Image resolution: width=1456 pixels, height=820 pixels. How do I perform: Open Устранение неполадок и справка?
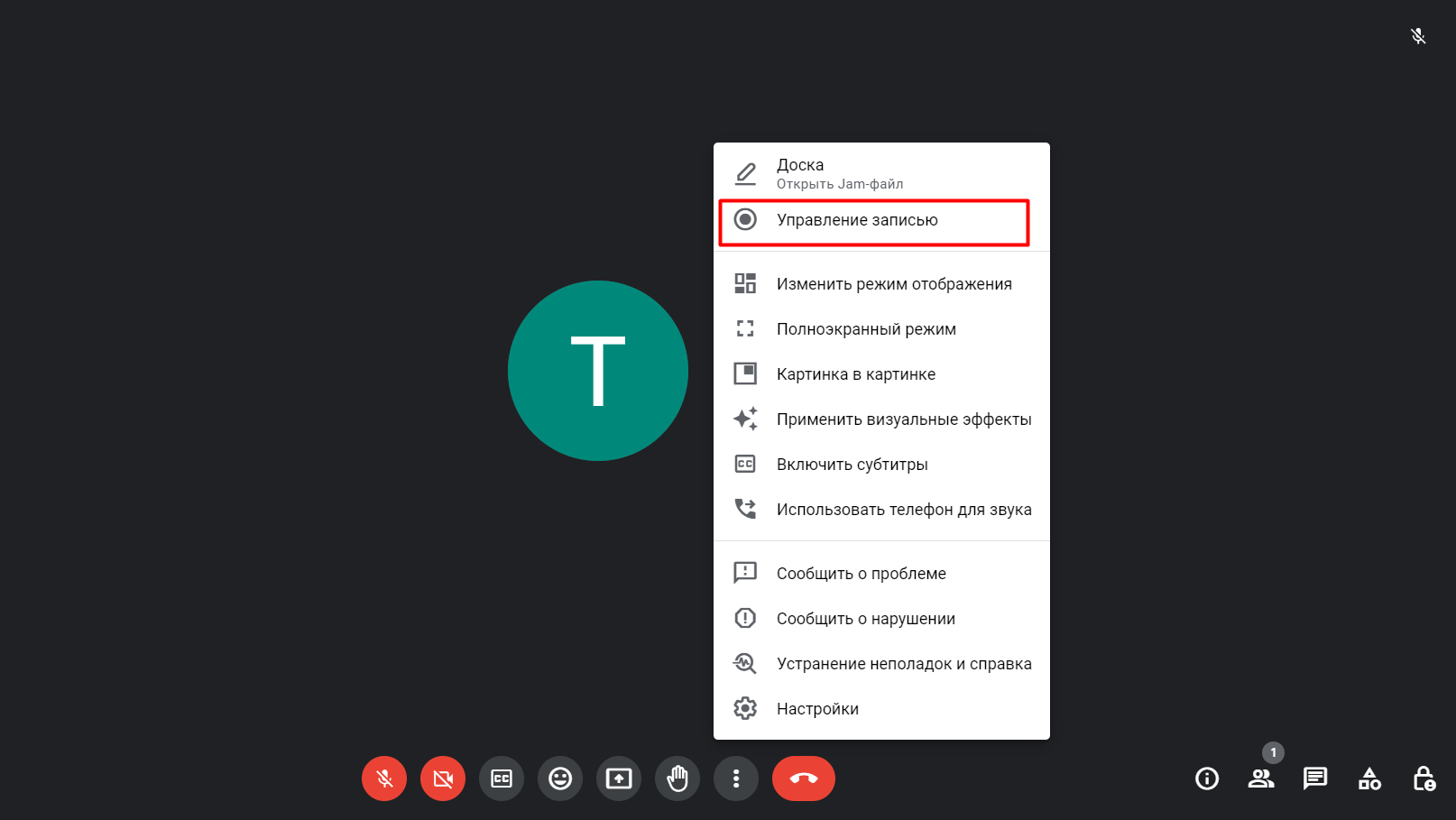(x=881, y=663)
